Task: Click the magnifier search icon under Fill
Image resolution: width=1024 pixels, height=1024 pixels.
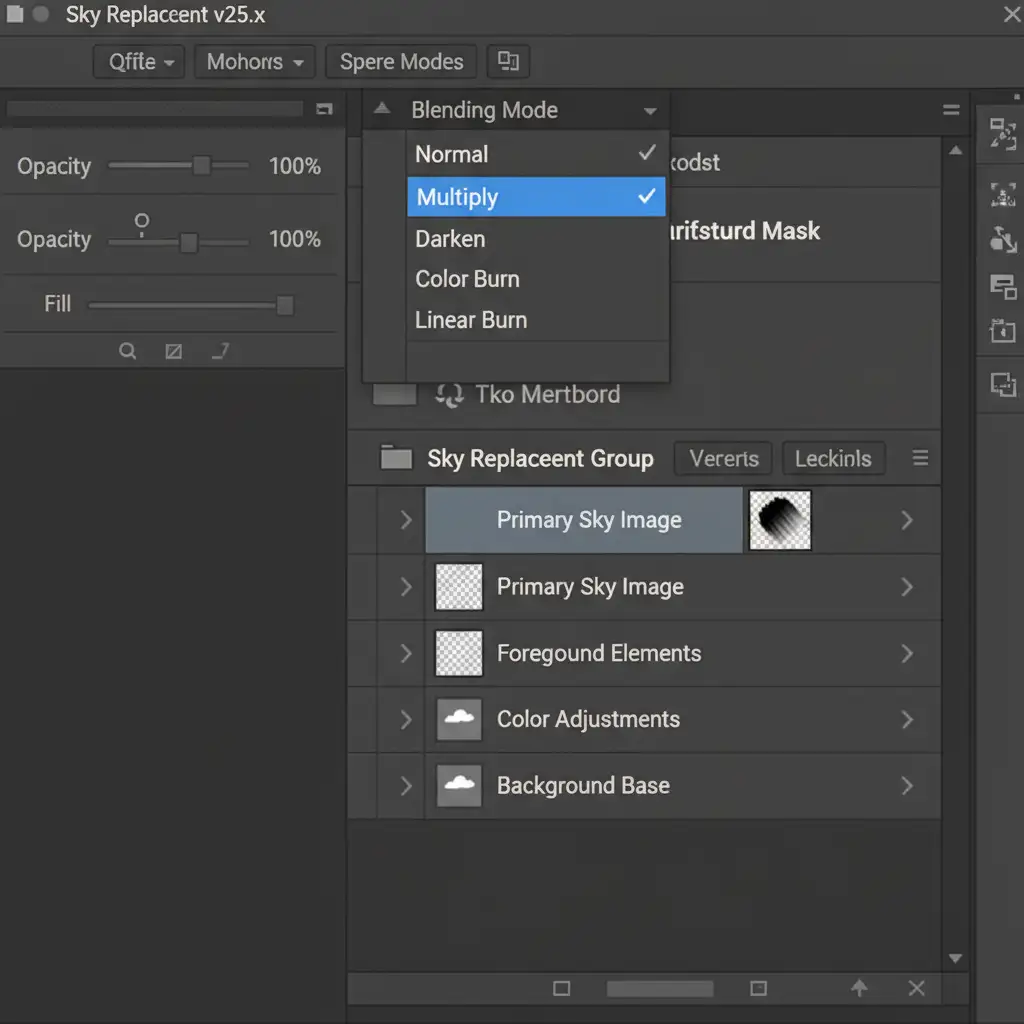Action: 127,351
